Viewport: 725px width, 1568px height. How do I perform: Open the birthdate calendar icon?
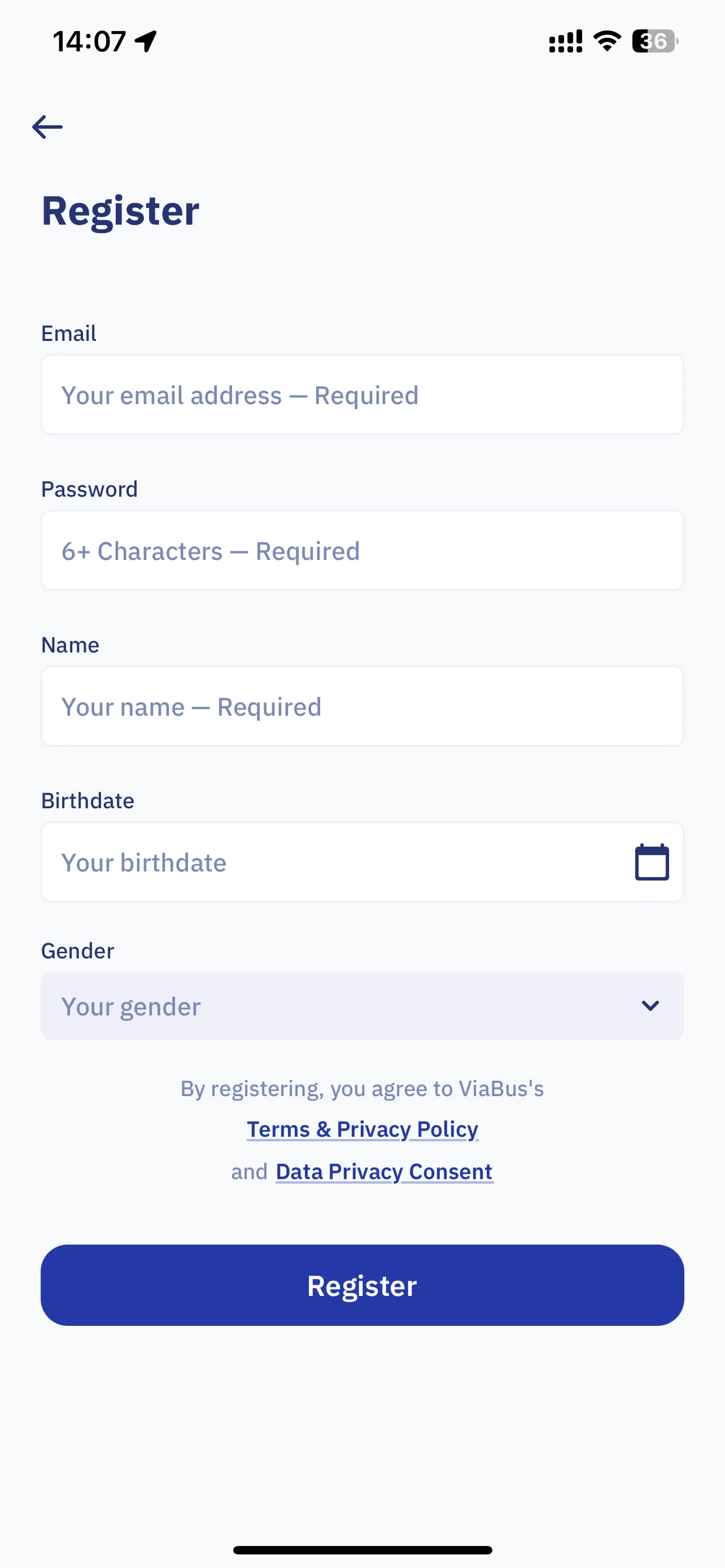click(652, 862)
